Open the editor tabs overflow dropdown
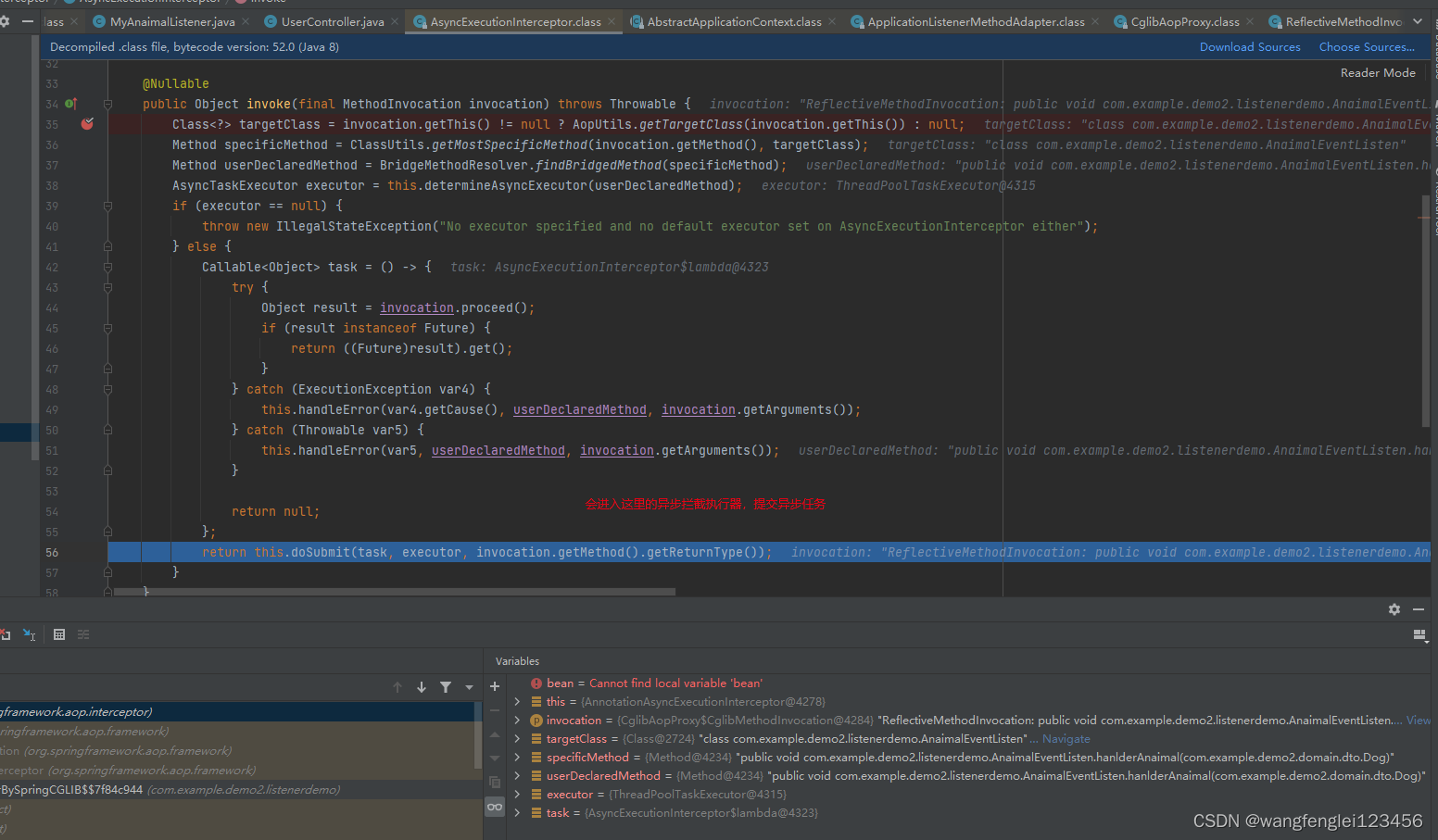This screenshot has width=1438, height=840. pos(1418,21)
